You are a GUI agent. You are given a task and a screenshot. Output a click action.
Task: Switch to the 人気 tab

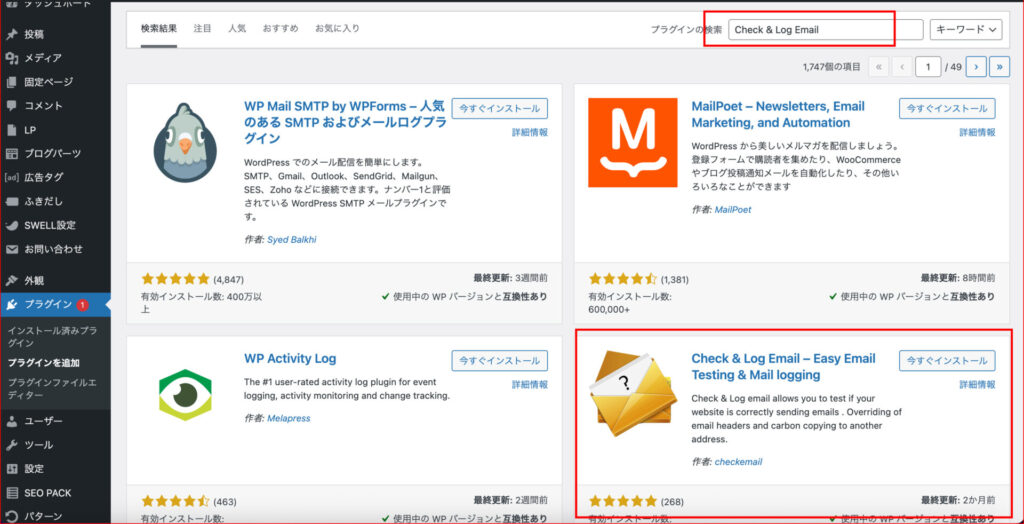pyautogui.click(x=237, y=29)
